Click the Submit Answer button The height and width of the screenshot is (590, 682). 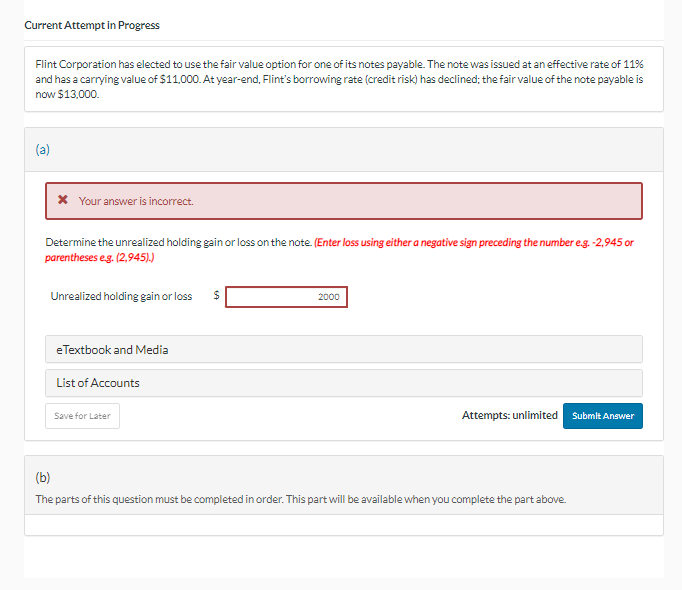[602, 416]
